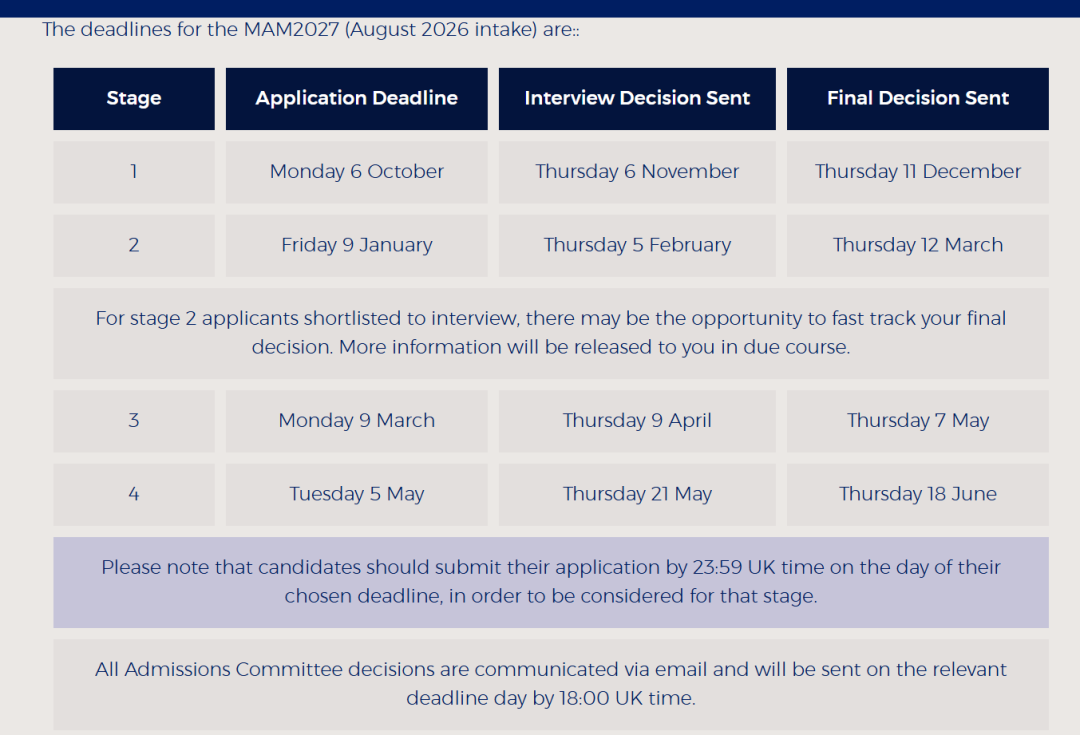Click the Stage column header
1080x735 pixels.
[134, 98]
